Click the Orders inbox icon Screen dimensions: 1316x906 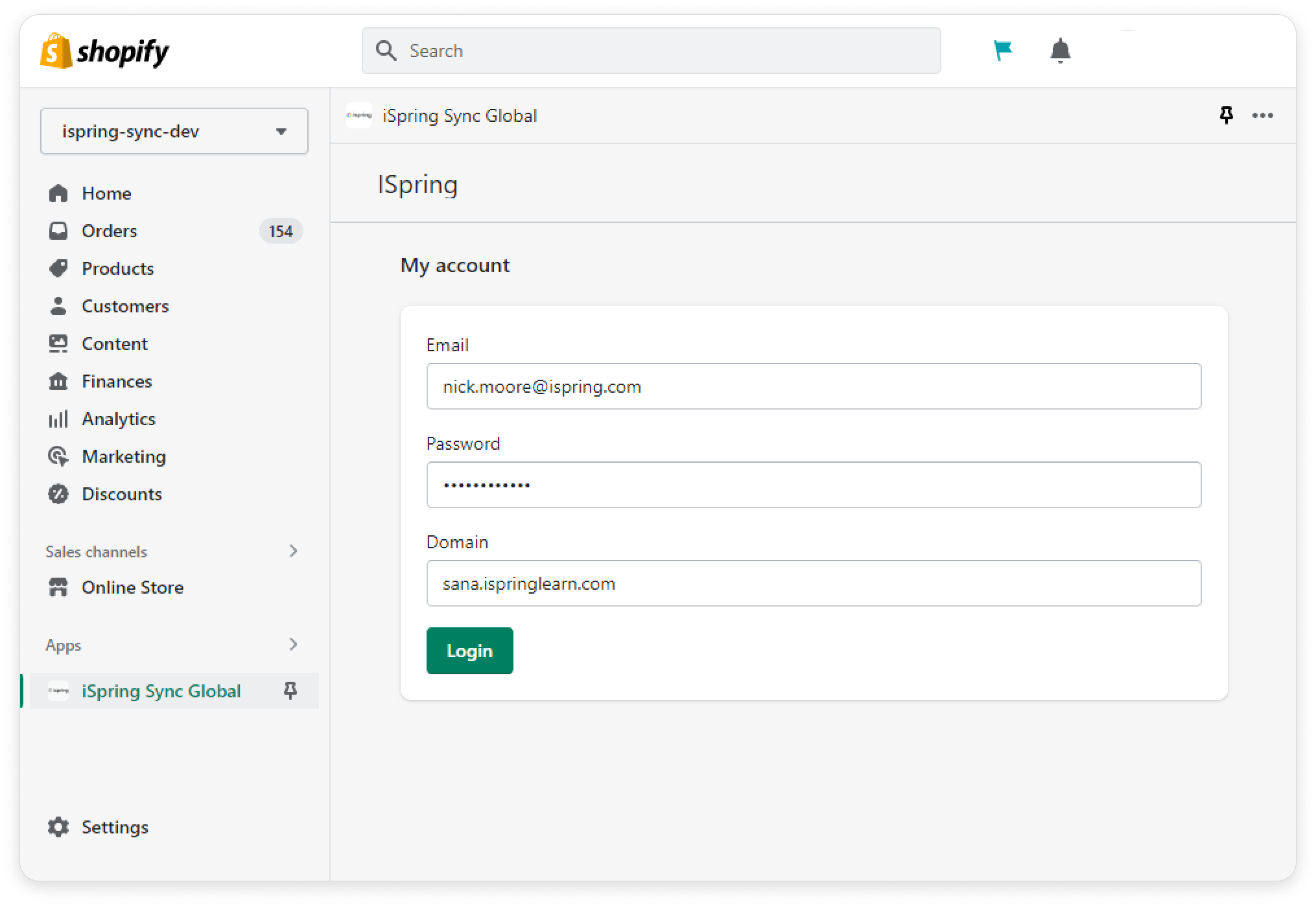pos(58,231)
